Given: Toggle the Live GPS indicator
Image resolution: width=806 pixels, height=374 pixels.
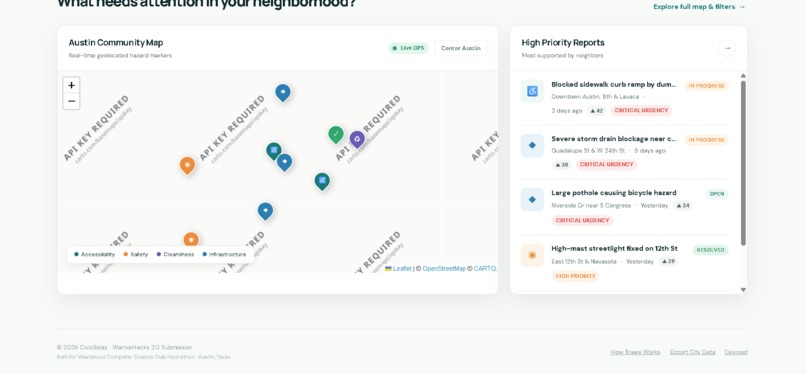Looking at the screenshot, I should [408, 48].
